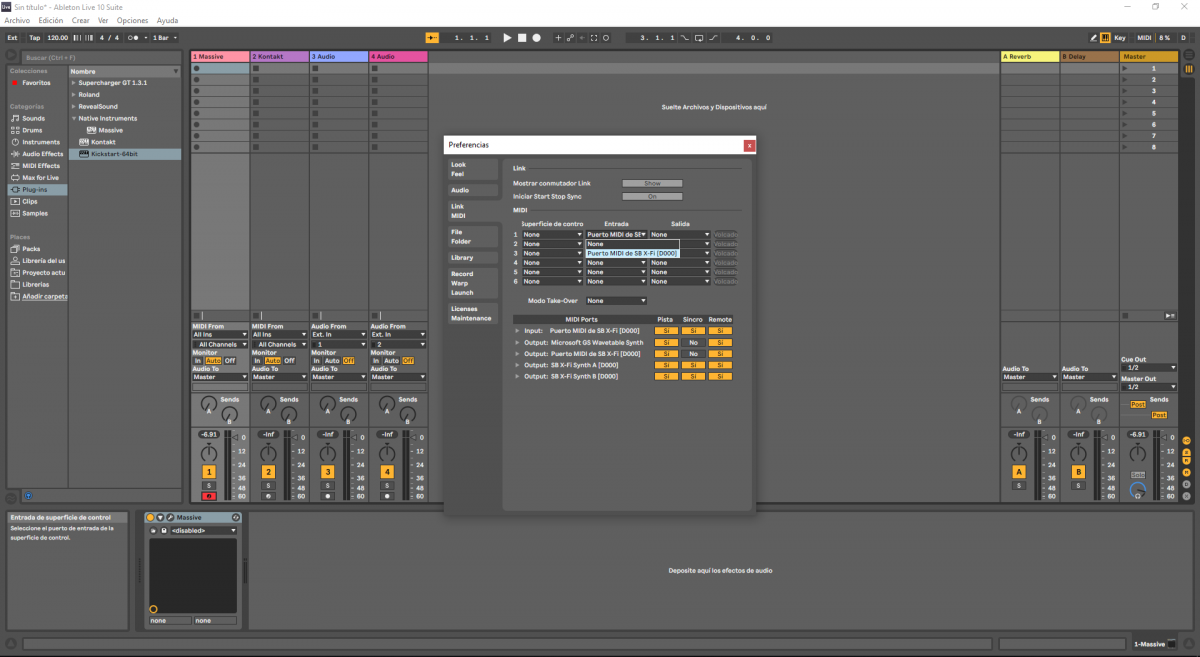
Task: Toggle Remote for Output SB X-Fi Synth B
Action: click(x=720, y=377)
